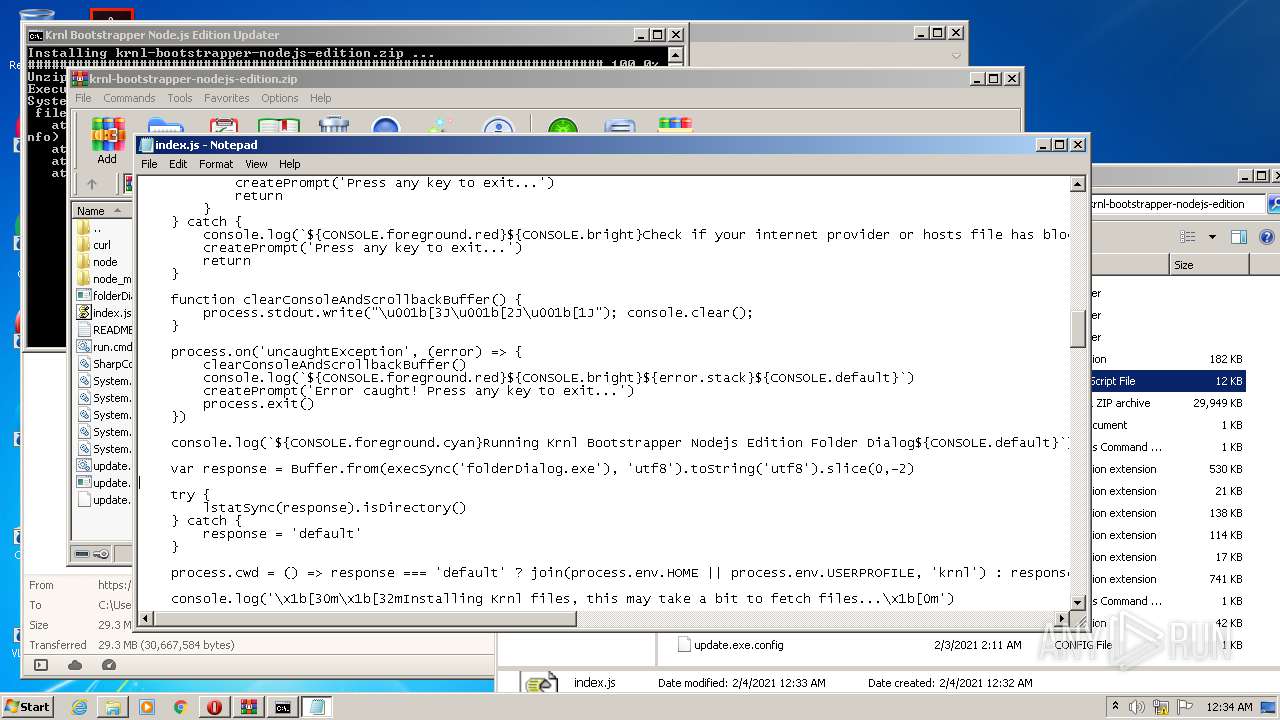This screenshot has height=720, width=1280.
Task: Click Notepad vertical scroll thumb
Action: [x=1078, y=328]
